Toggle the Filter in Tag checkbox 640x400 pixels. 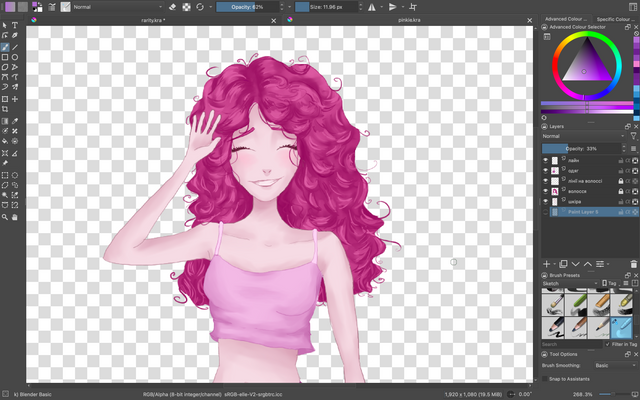pos(608,344)
